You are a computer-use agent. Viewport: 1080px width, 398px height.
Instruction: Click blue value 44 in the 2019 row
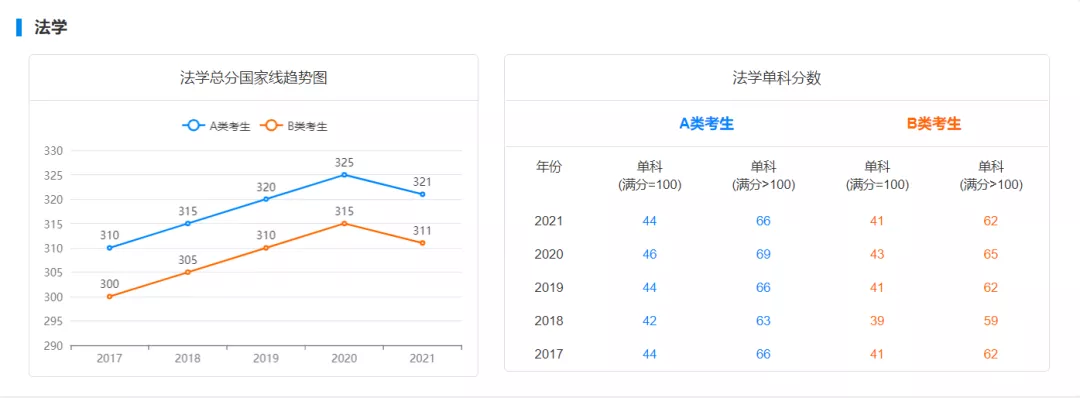[x=650, y=287]
